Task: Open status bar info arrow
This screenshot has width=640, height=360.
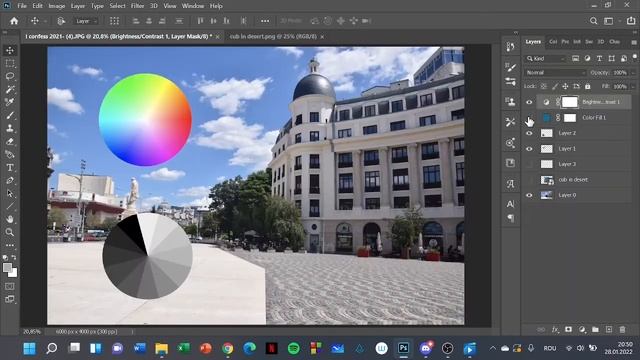Action: point(132,332)
